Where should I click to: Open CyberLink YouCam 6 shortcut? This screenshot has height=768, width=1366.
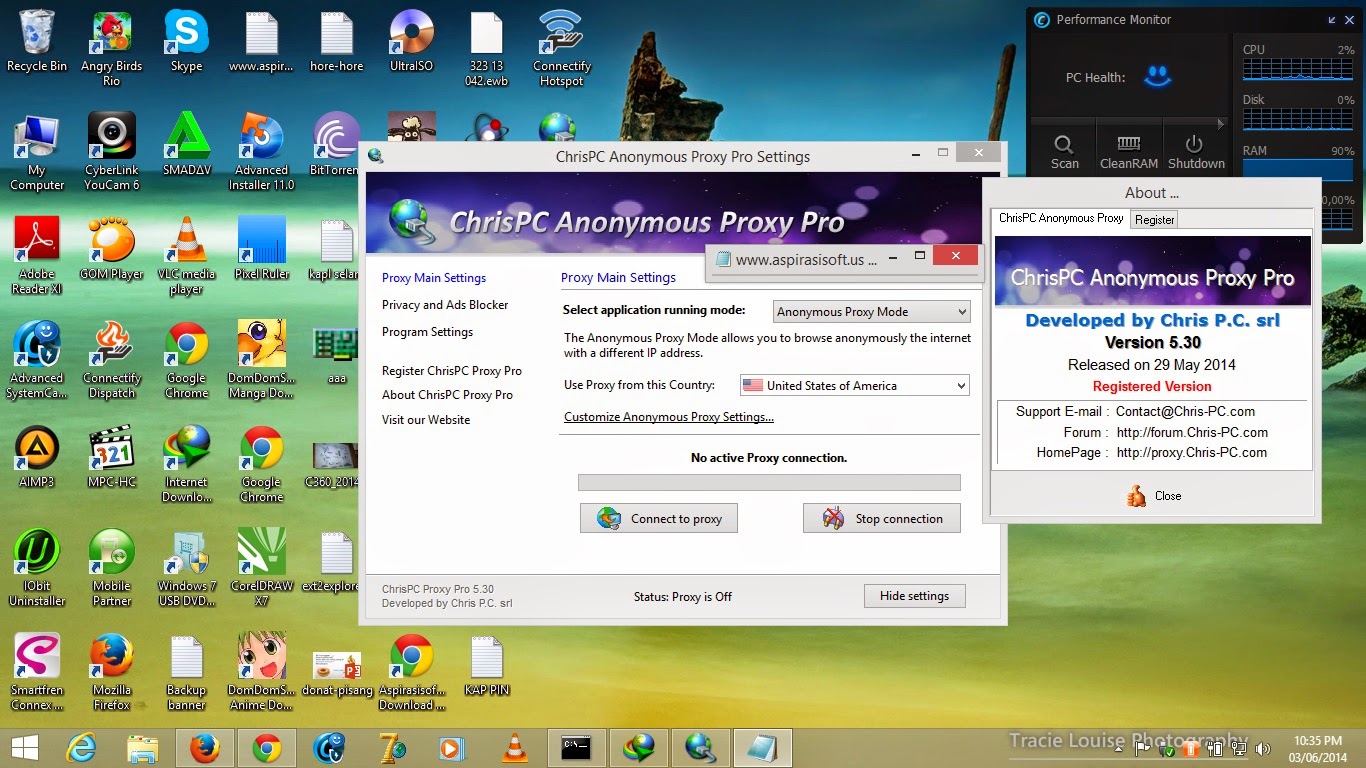coord(111,153)
